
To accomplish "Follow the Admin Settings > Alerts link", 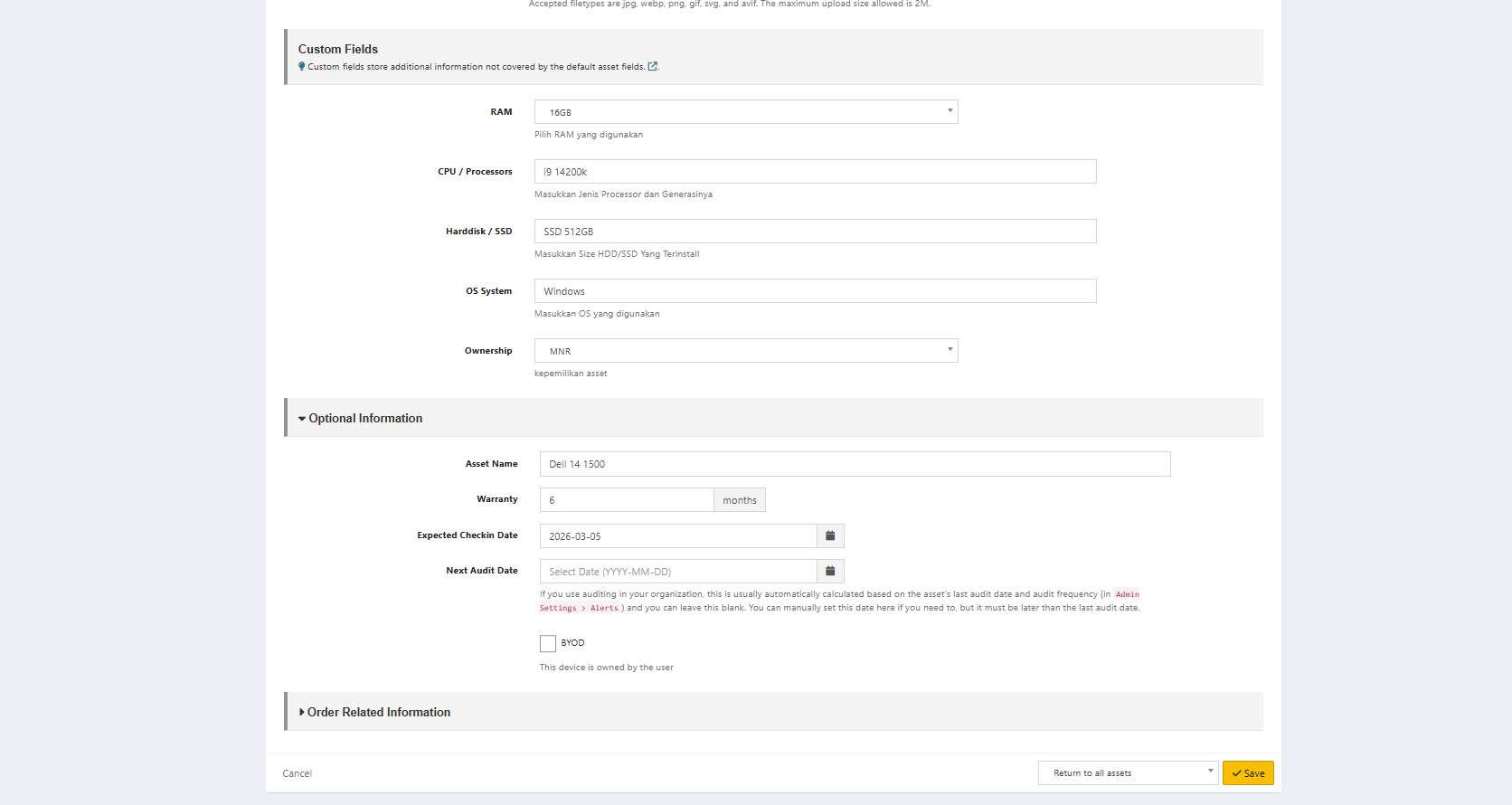I will click(x=1127, y=594).
